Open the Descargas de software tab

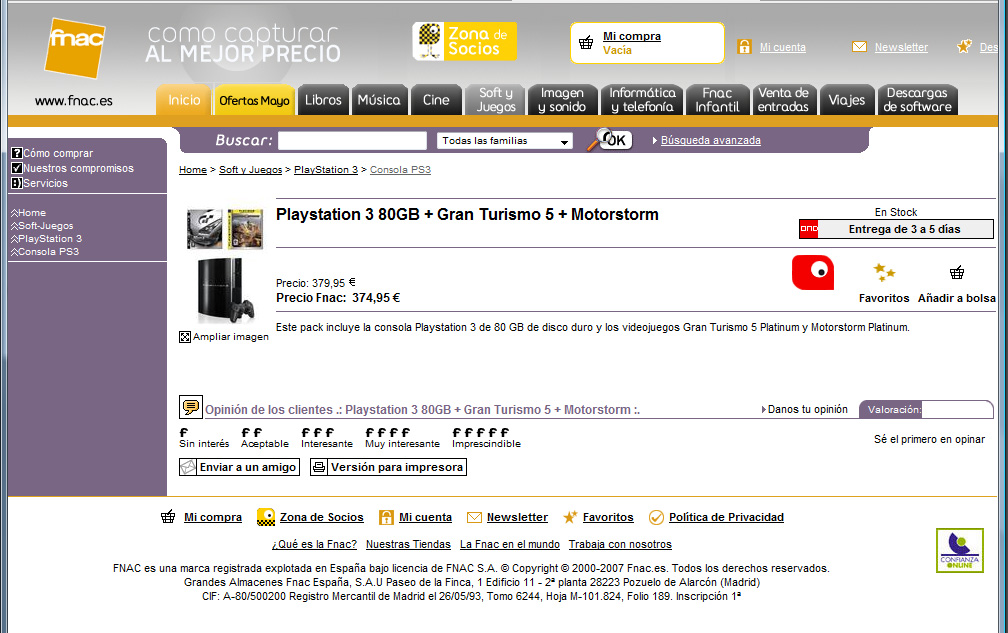917,100
